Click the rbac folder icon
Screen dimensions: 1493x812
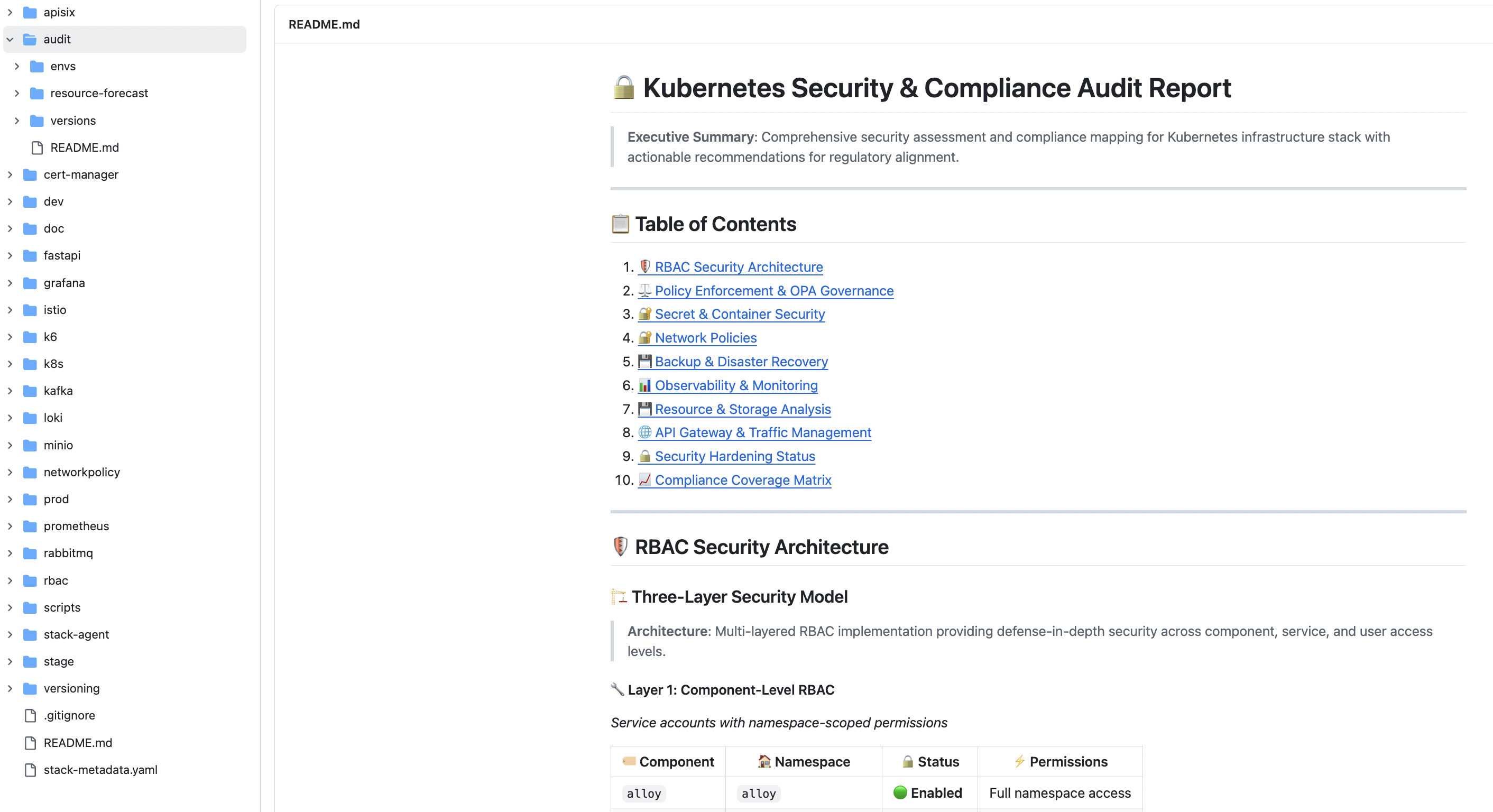click(30, 580)
